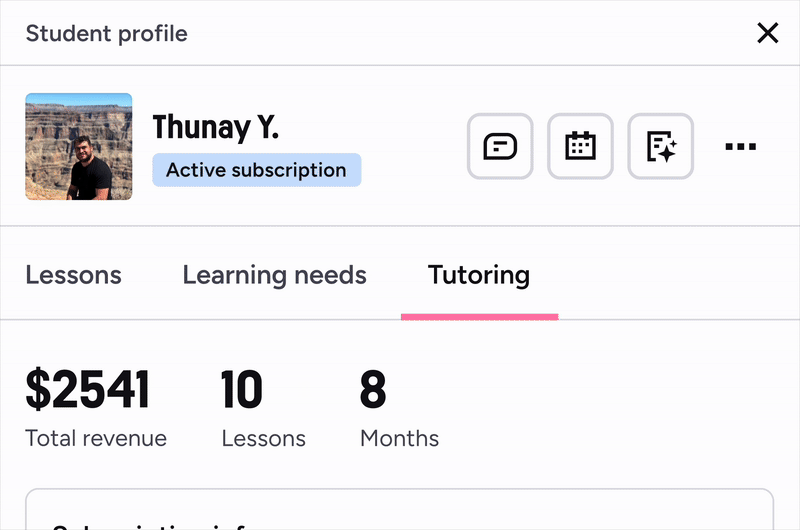Click the Active subscription badge
This screenshot has width=800, height=530.
click(x=257, y=170)
